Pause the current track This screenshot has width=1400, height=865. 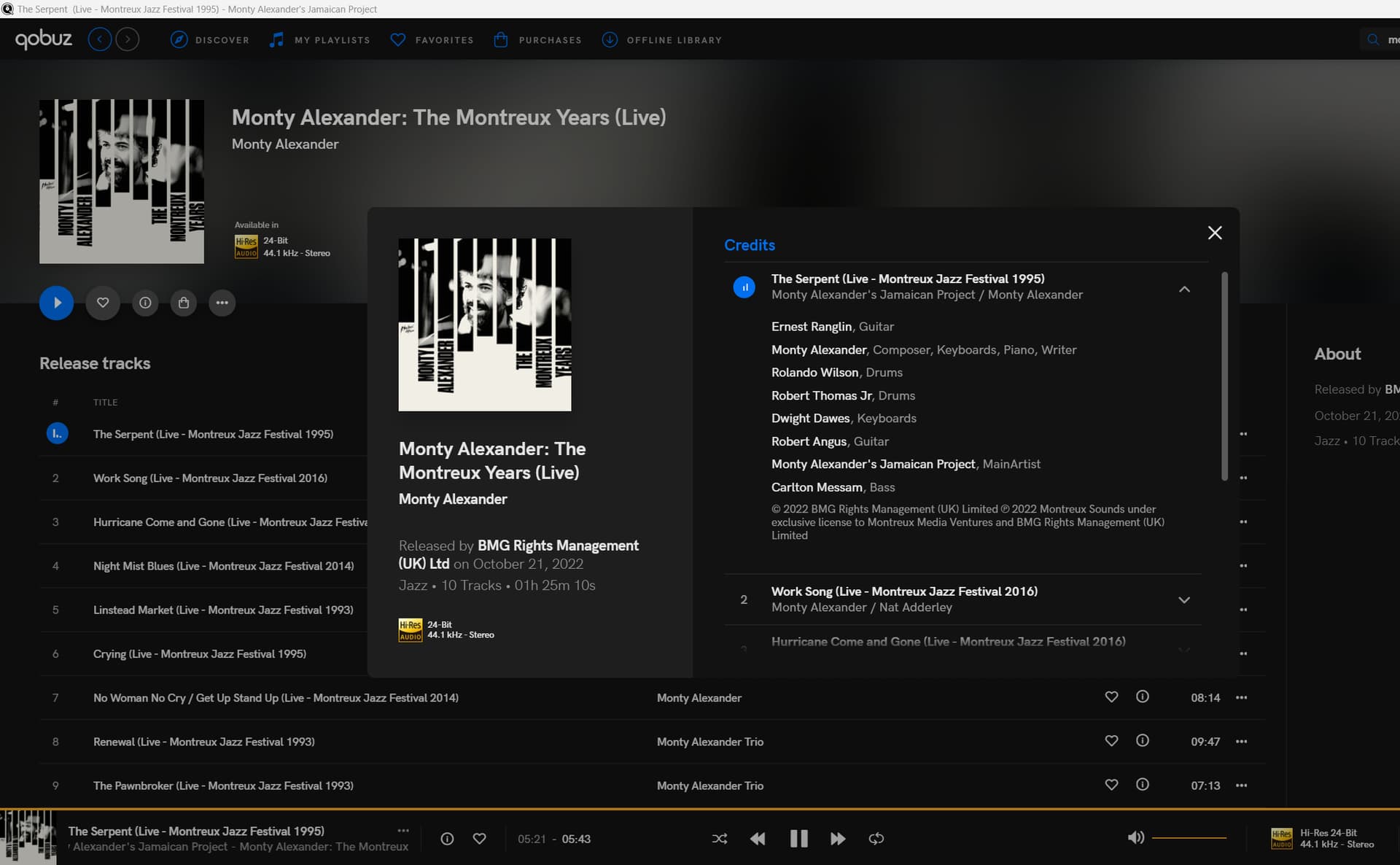798,839
